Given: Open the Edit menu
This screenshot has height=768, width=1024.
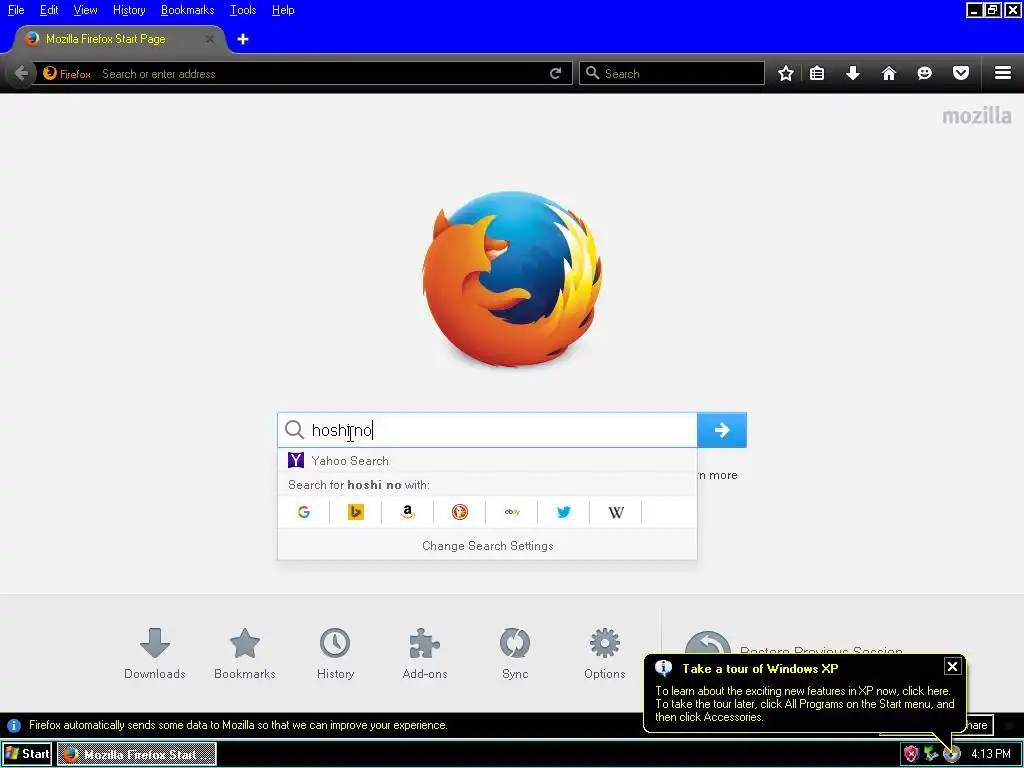Looking at the screenshot, I should [x=49, y=10].
